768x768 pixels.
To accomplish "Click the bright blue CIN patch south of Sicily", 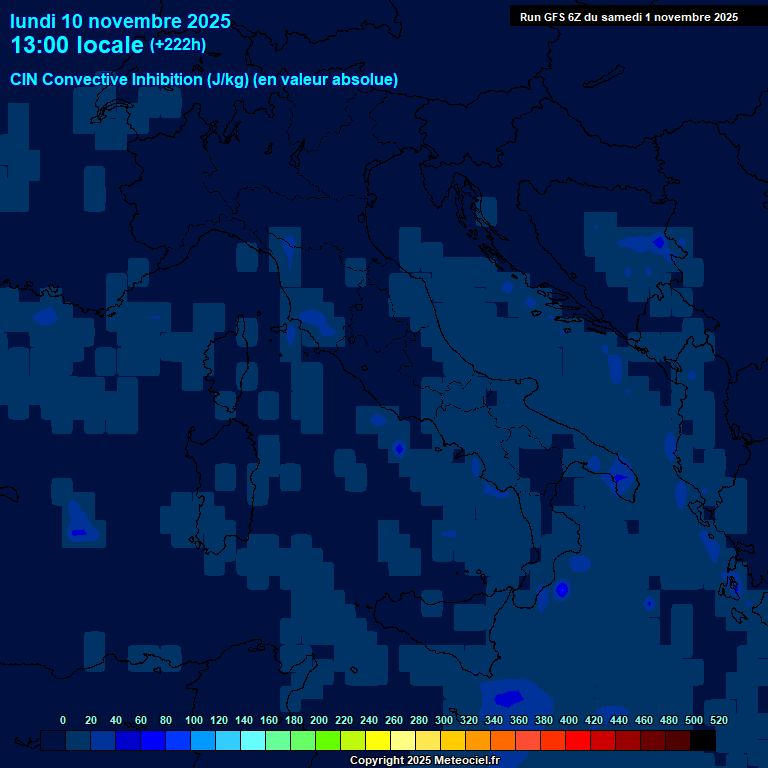I will [x=510, y=696].
